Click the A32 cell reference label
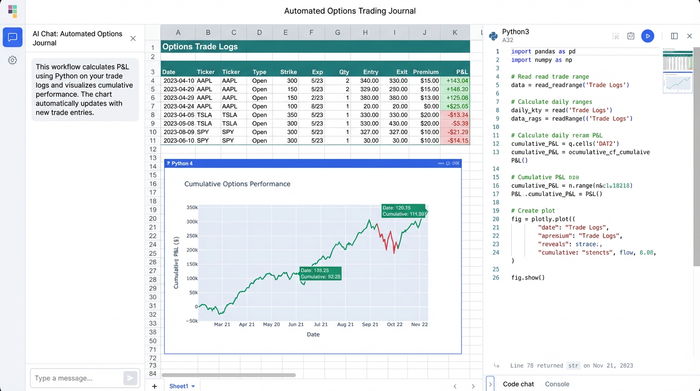Image resolution: width=700 pixels, height=391 pixels. coord(508,40)
